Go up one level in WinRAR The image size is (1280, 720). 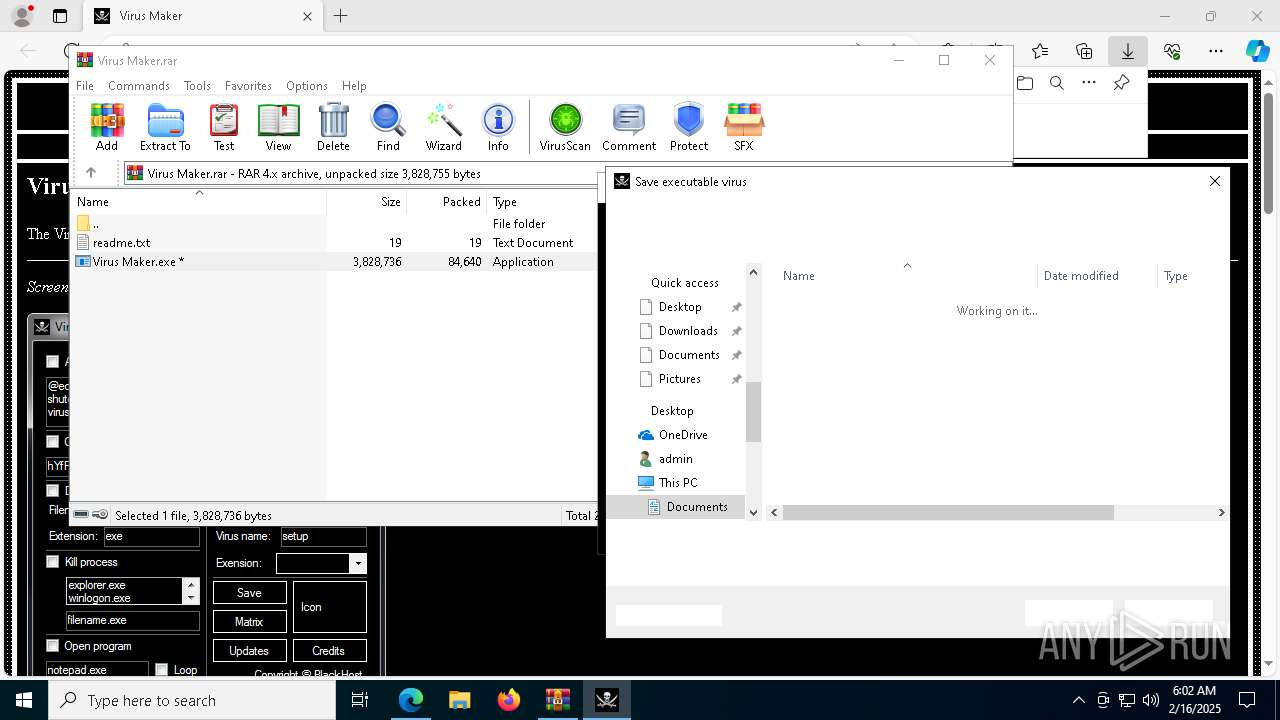click(91, 173)
